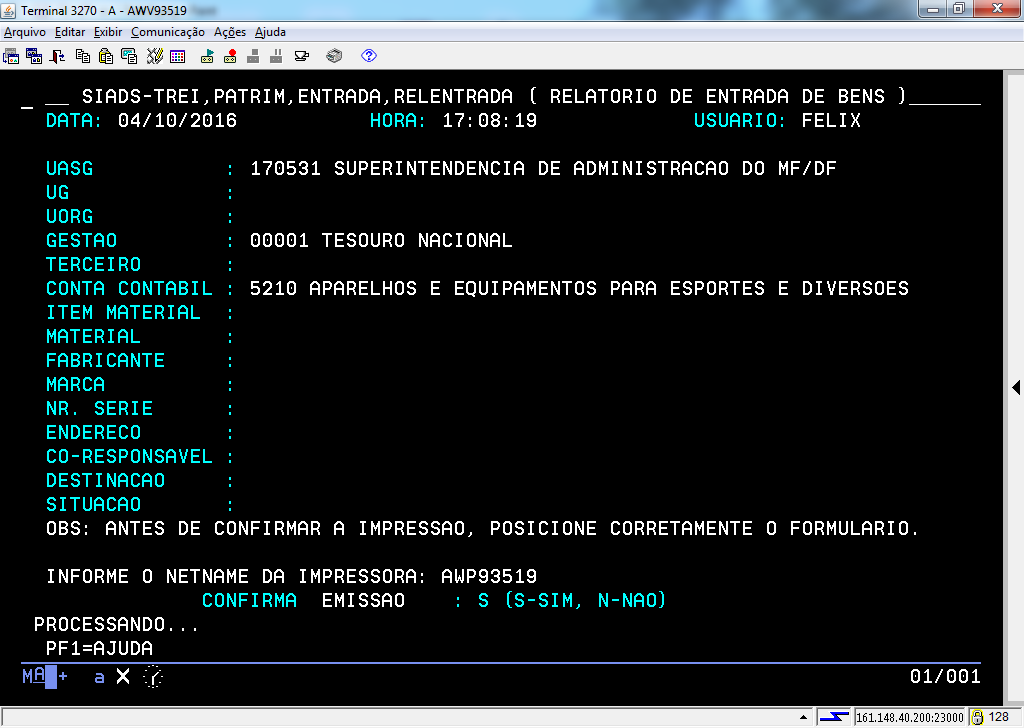The height and width of the screenshot is (728, 1024).
Task: Click the UASG value 170531 SUPERINTENDENCIA
Action: coord(543,168)
